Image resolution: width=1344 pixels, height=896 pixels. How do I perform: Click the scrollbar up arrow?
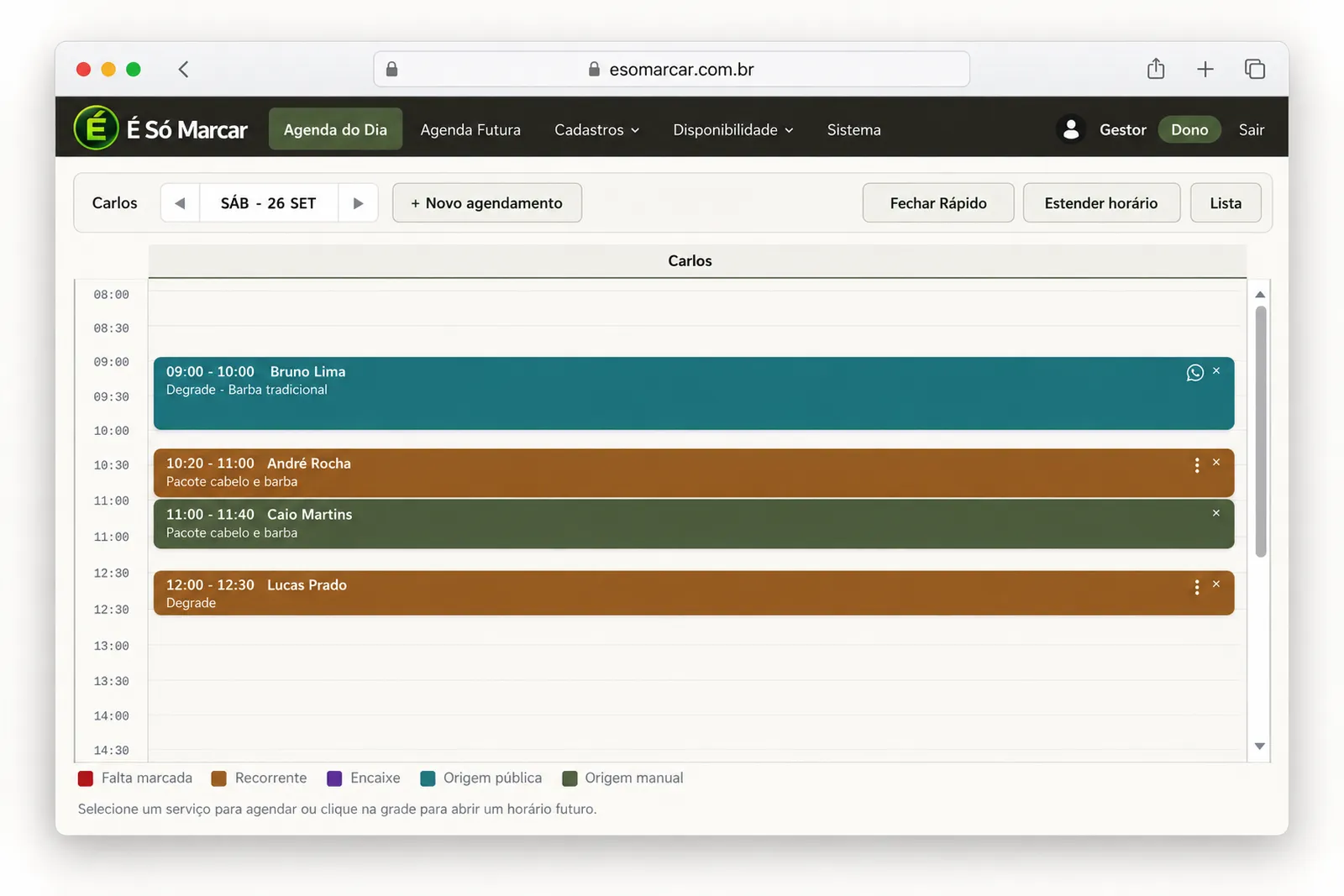pyautogui.click(x=1260, y=295)
